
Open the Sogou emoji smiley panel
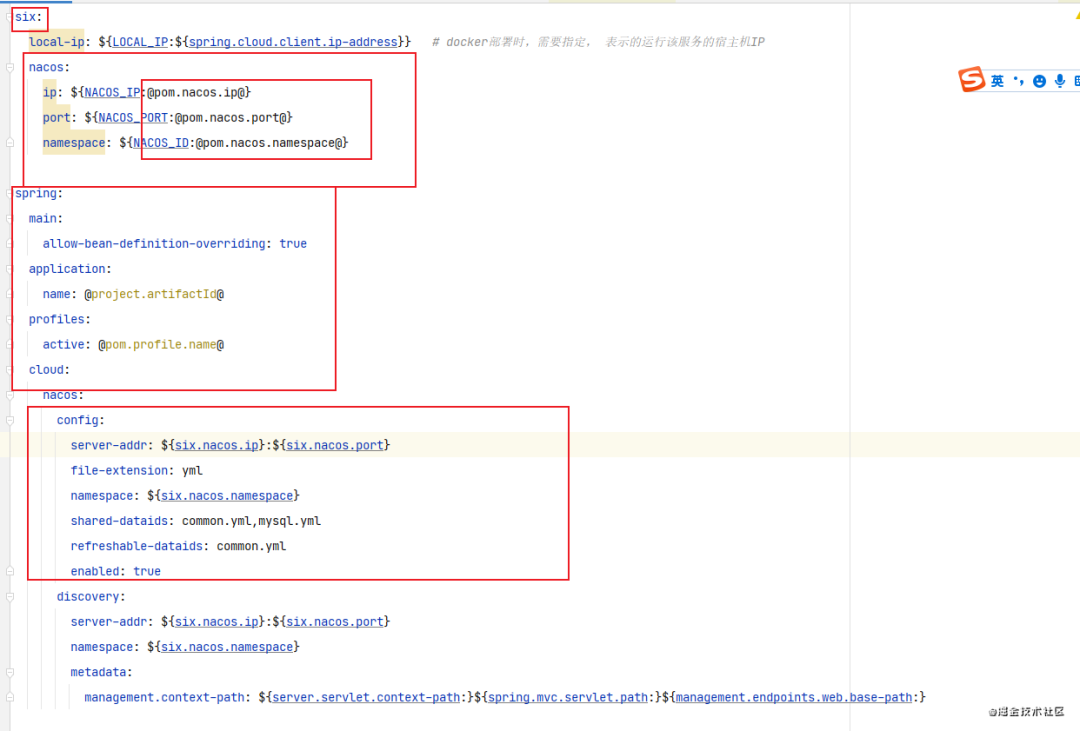[x=1039, y=81]
